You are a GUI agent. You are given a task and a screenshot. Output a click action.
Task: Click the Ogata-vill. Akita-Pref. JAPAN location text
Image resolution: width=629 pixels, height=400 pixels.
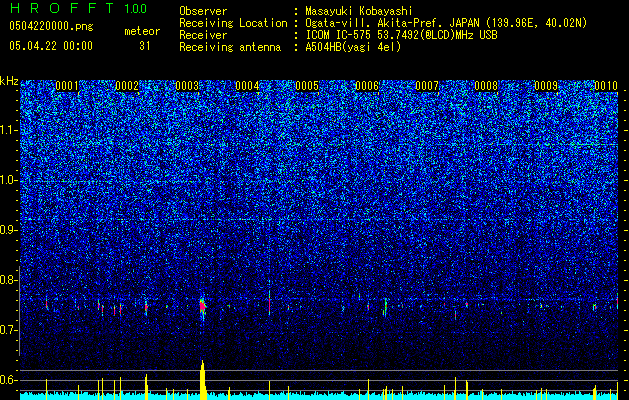pos(446,23)
